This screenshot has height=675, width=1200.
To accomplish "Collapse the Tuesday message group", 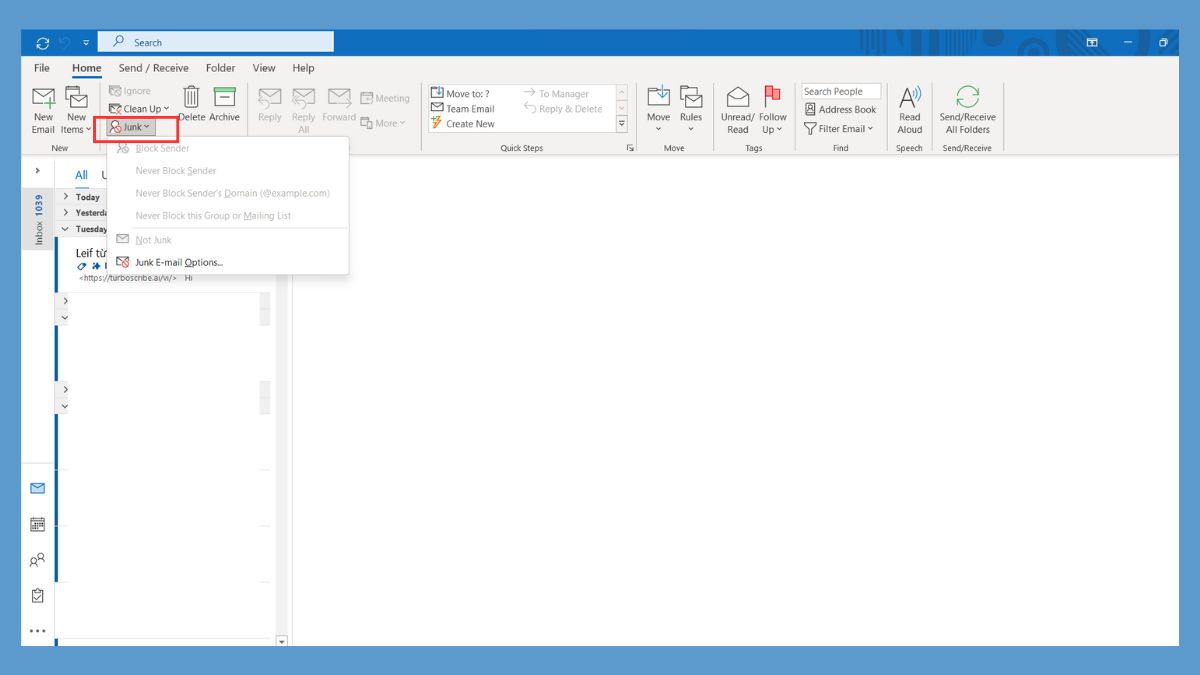I will tap(64, 229).
